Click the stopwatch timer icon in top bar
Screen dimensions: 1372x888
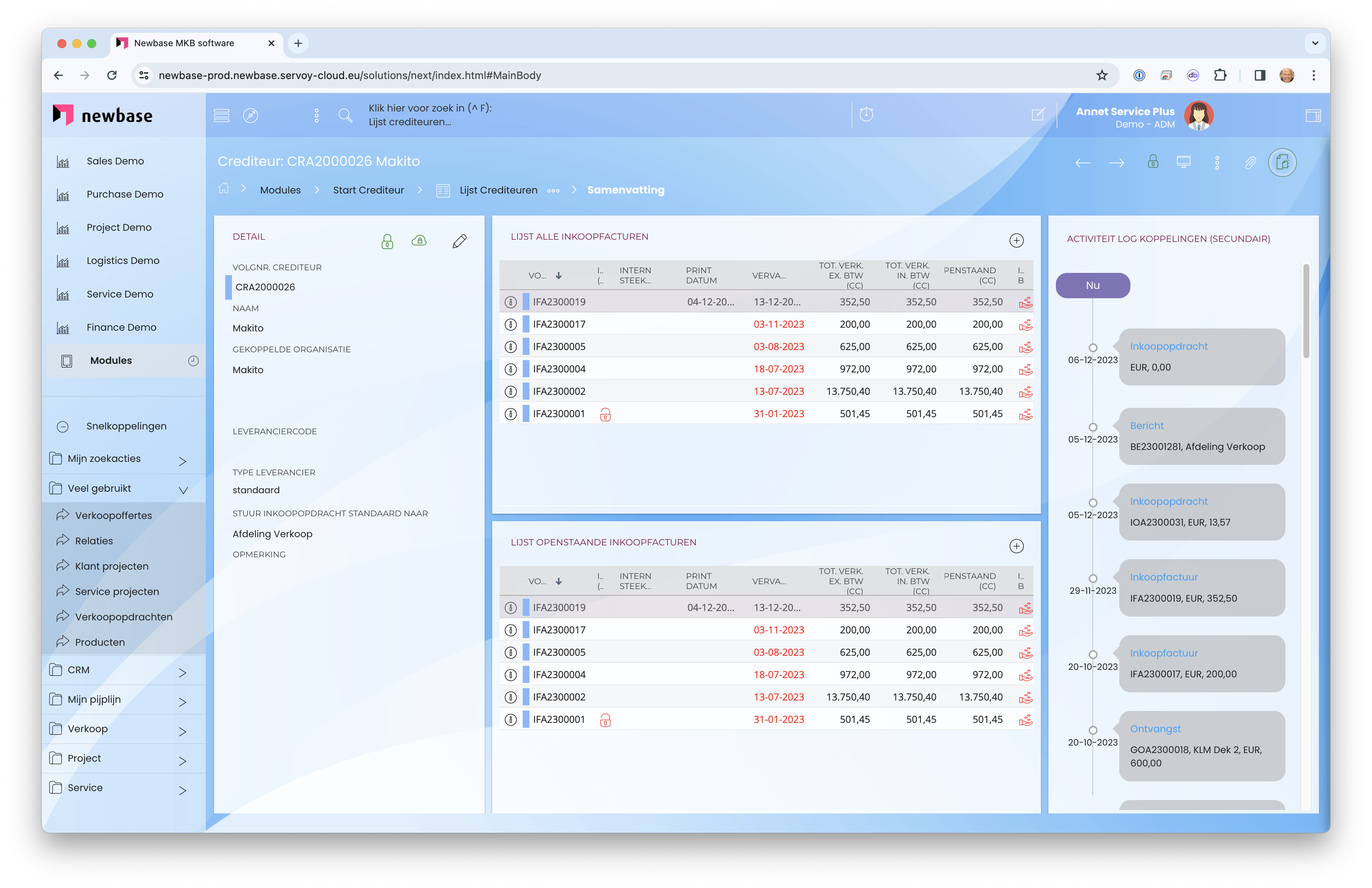(x=866, y=114)
